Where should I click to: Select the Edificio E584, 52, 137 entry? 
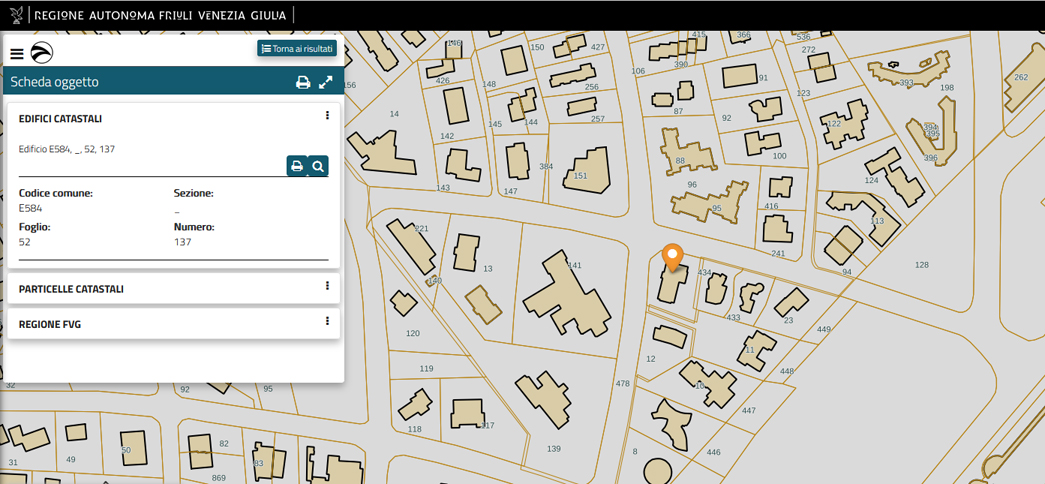click(x=67, y=149)
